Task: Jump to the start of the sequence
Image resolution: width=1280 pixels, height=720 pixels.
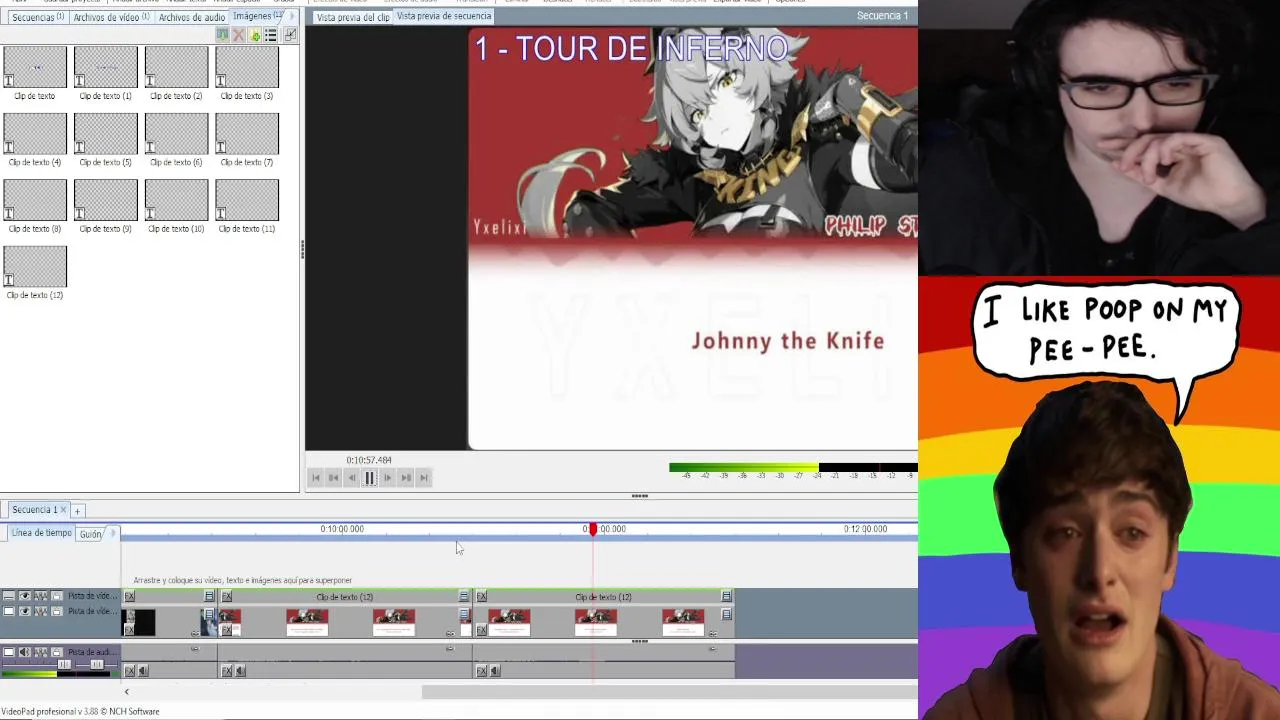Action: coord(316,478)
